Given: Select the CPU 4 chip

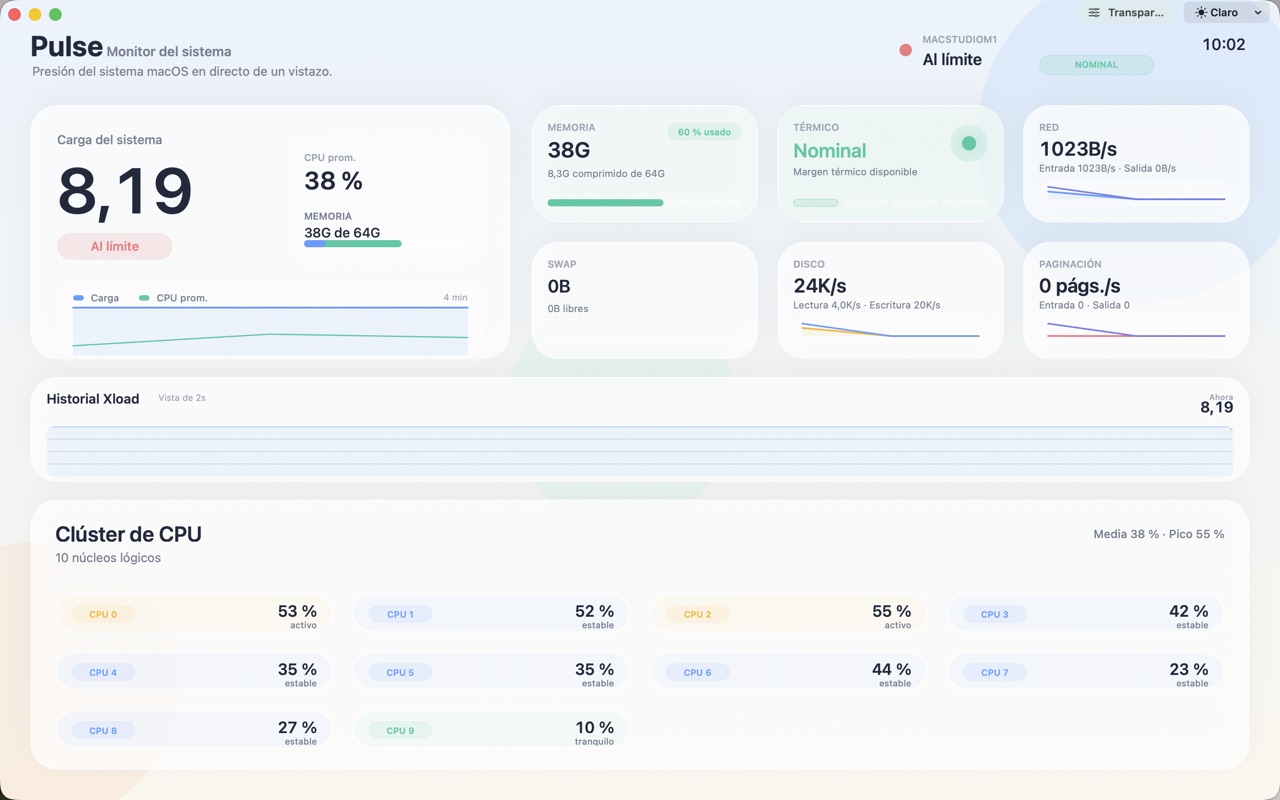Looking at the screenshot, I should (102, 672).
